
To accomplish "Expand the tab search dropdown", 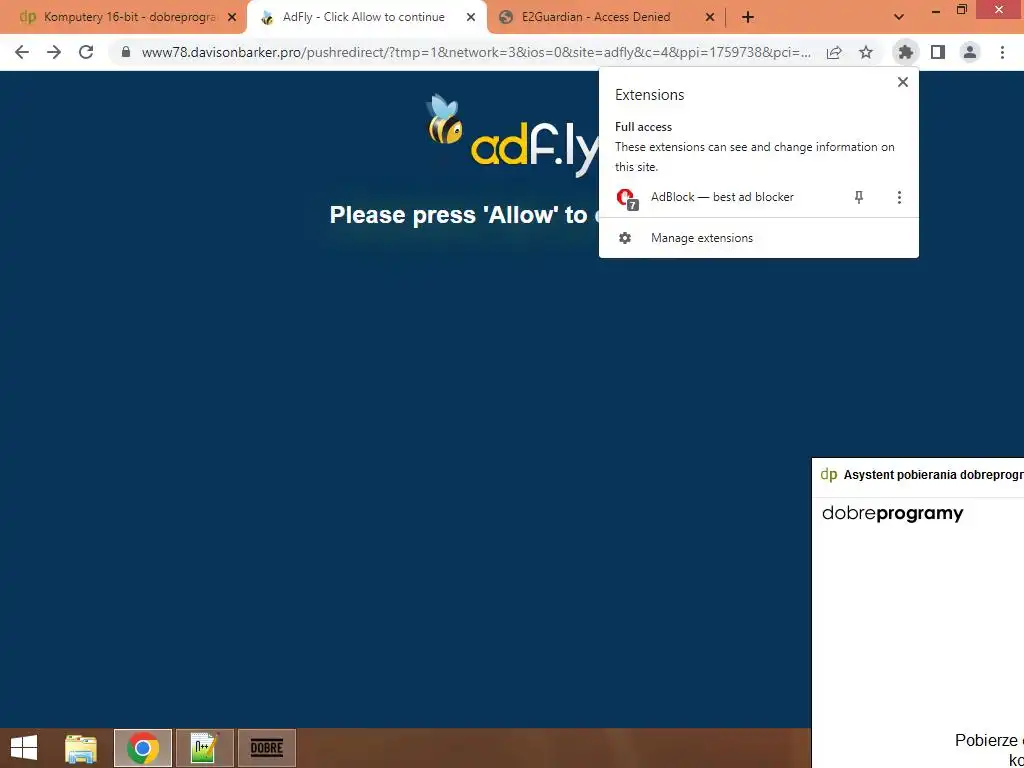I will pos(899,17).
